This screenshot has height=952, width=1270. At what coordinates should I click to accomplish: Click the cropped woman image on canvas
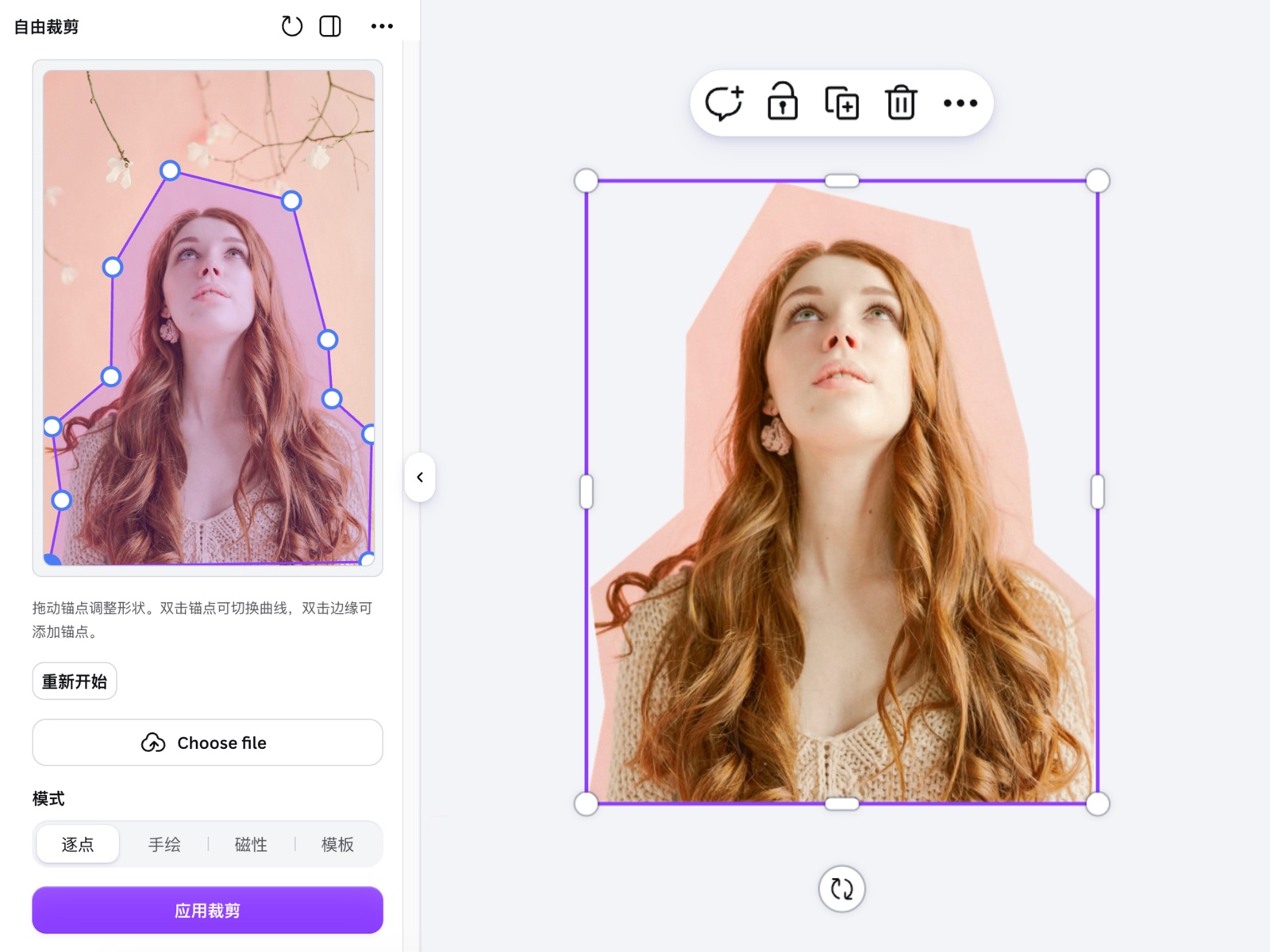pos(841,492)
